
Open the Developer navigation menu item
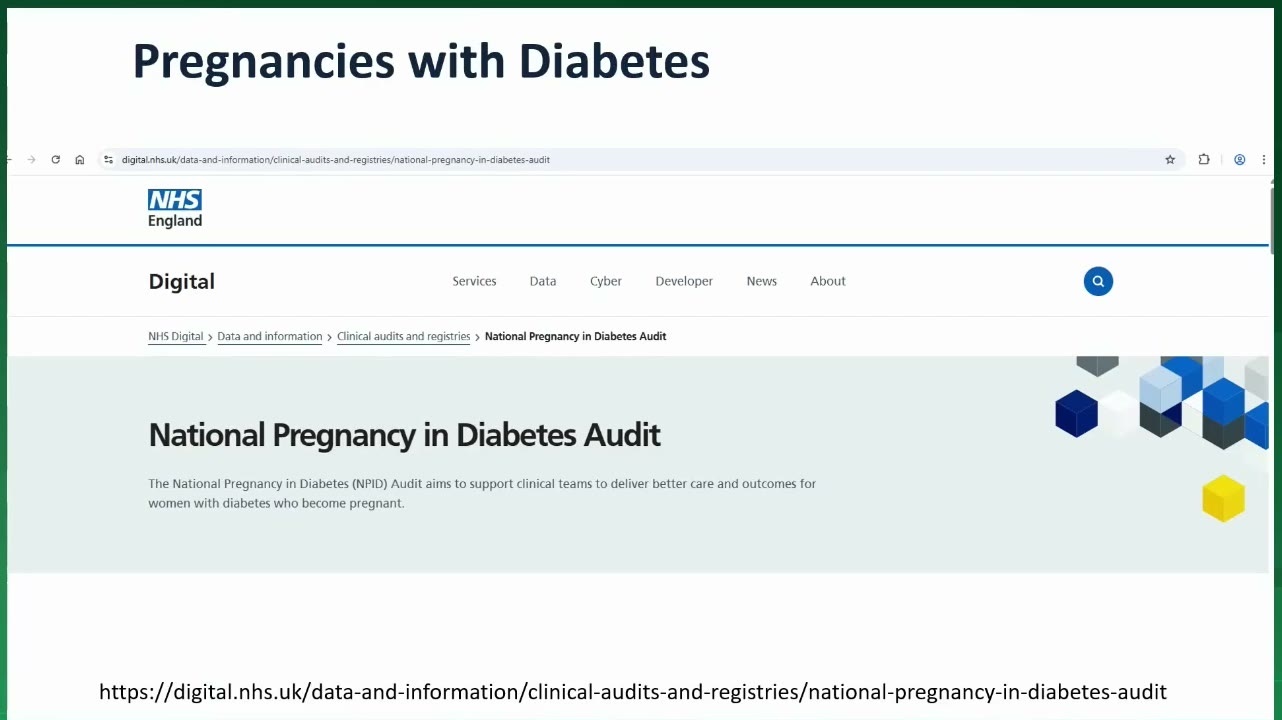pos(684,281)
